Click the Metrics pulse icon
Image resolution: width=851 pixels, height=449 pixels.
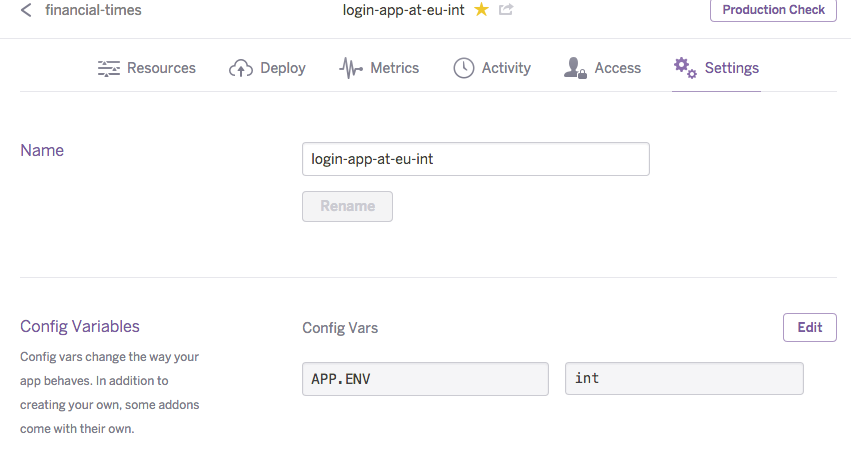click(351, 68)
